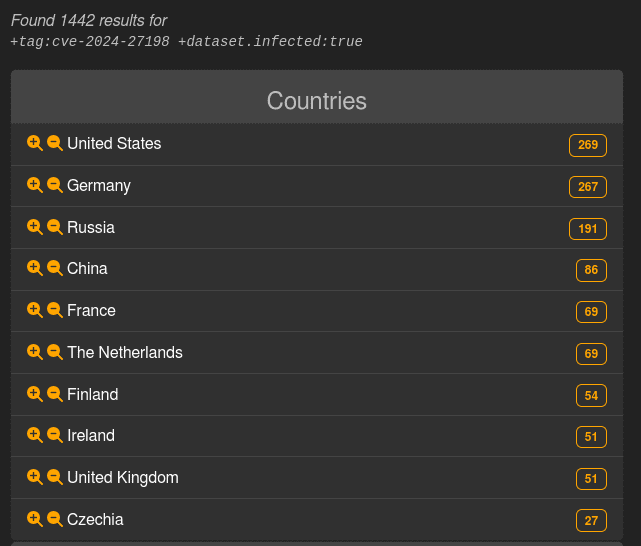The width and height of the screenshot is (641, 546).
Task: Click the include (plus) icon for Russia
Action: click(34, 227)
